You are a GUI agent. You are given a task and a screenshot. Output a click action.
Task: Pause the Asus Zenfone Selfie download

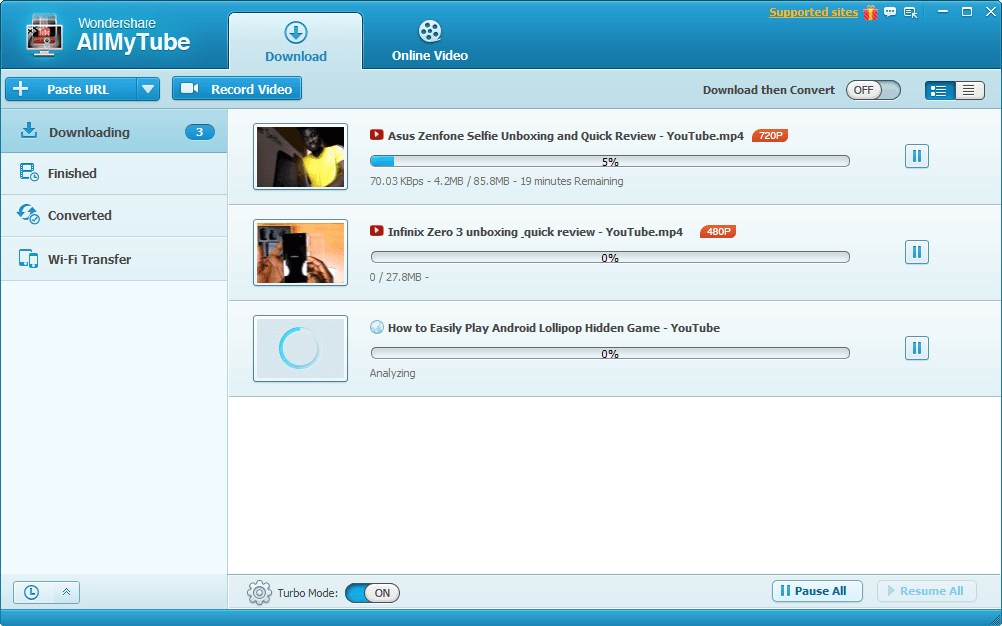[916, 156]
